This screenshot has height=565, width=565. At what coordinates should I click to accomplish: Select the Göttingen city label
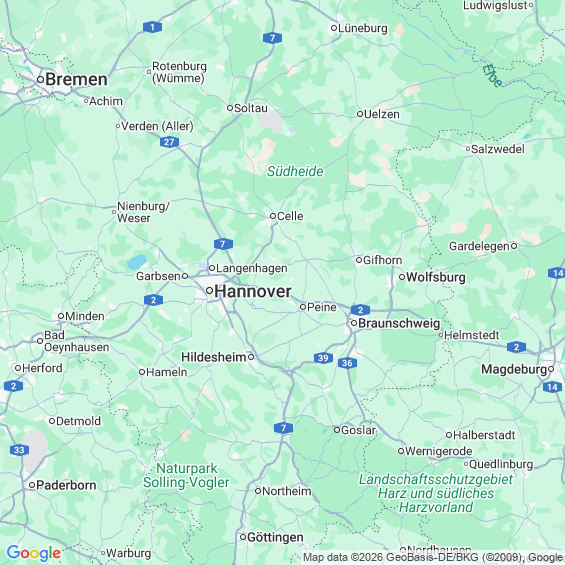(x=275, y=537)
